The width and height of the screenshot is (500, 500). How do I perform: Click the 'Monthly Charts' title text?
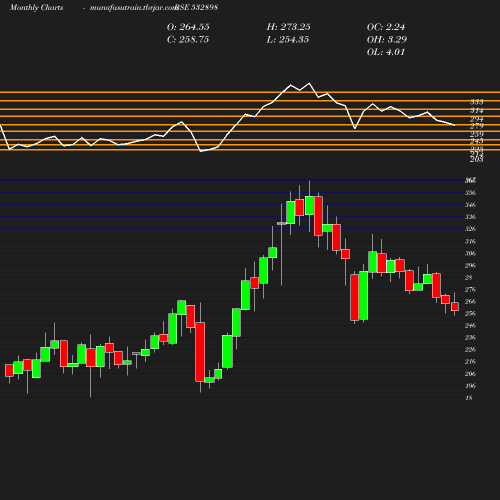click(36, 8)
